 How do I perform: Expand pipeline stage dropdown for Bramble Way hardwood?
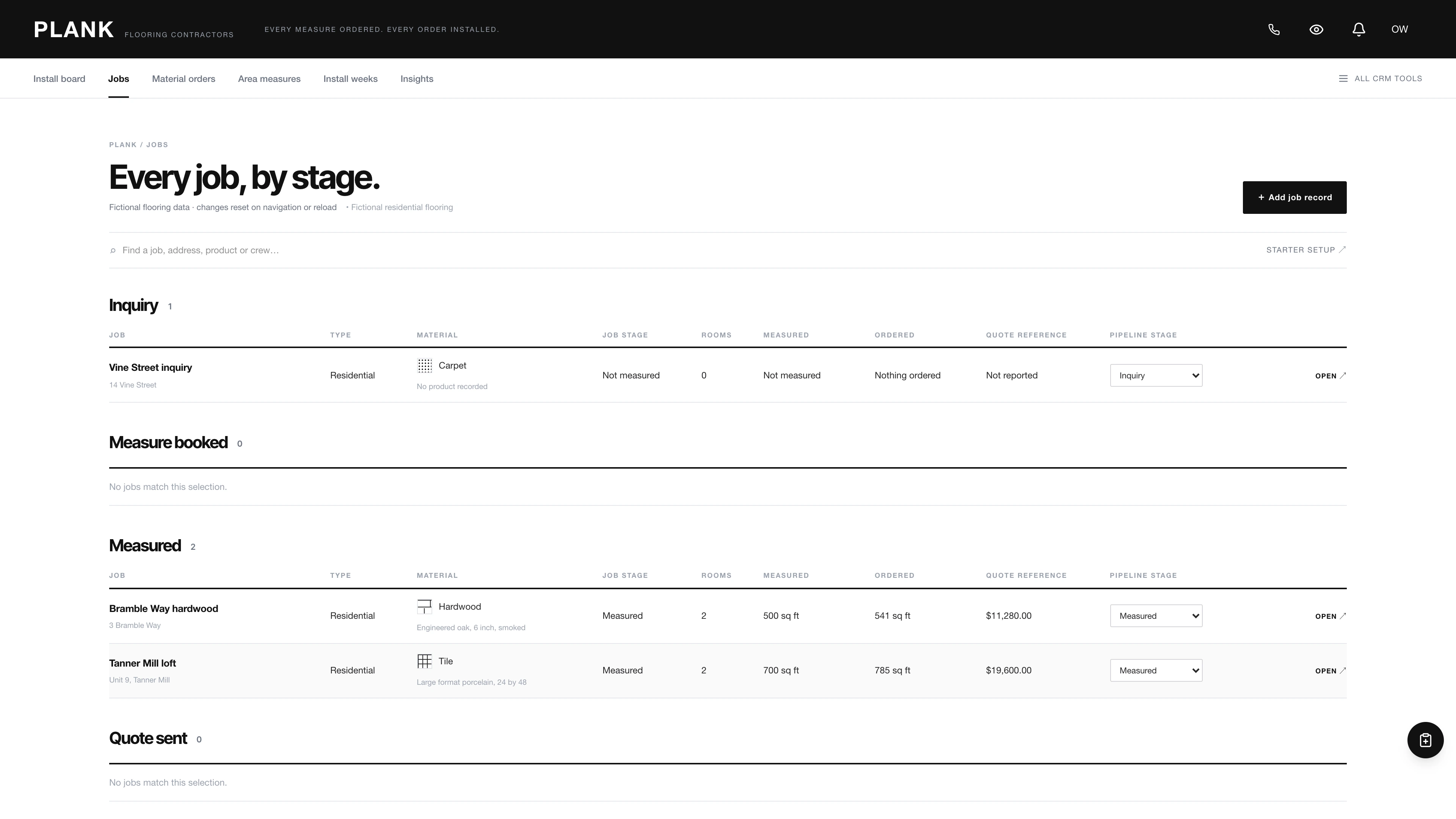tap(1156, 616)
